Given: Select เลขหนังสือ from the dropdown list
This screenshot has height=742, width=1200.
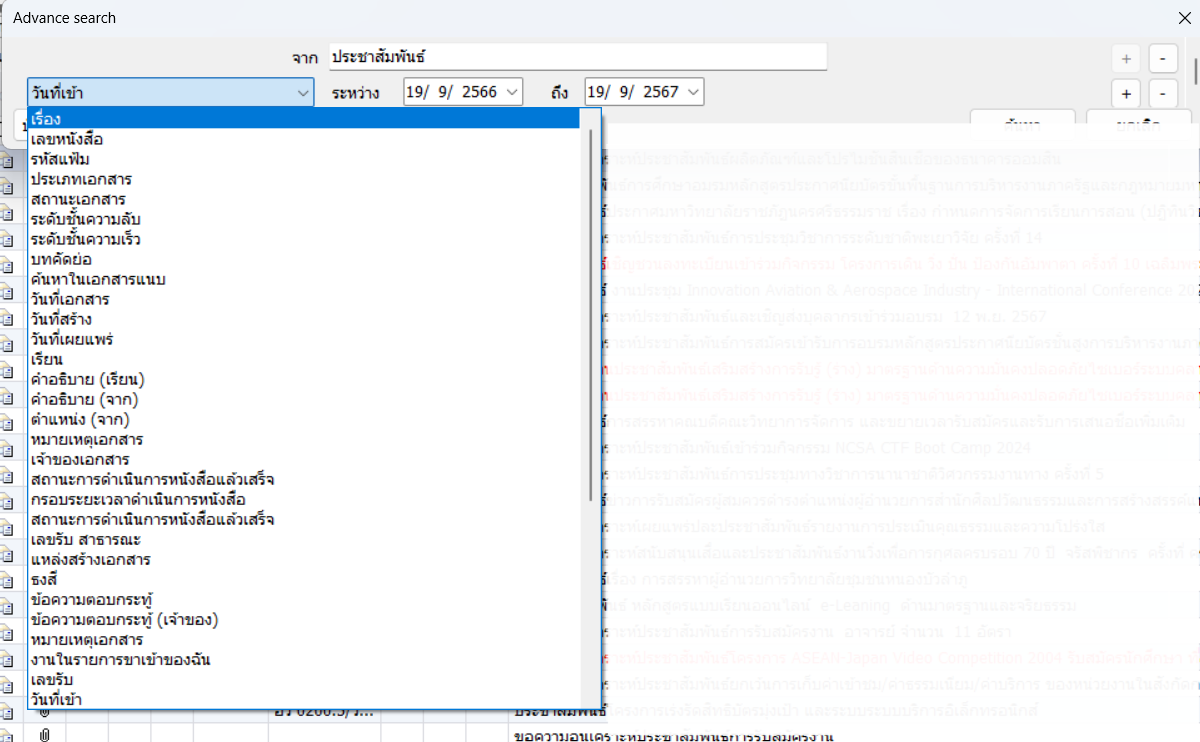Looking at the screenshot, I should [304, 139].
